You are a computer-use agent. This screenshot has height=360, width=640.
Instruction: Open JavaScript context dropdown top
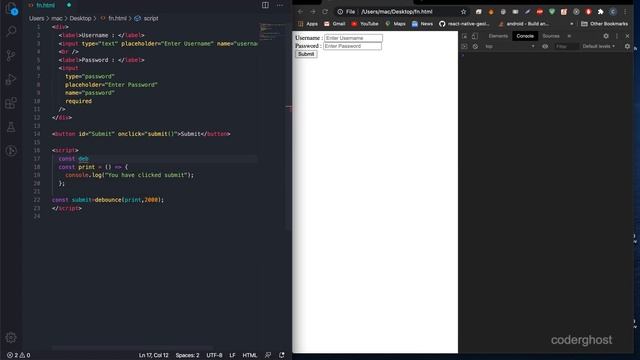(509, 47)
